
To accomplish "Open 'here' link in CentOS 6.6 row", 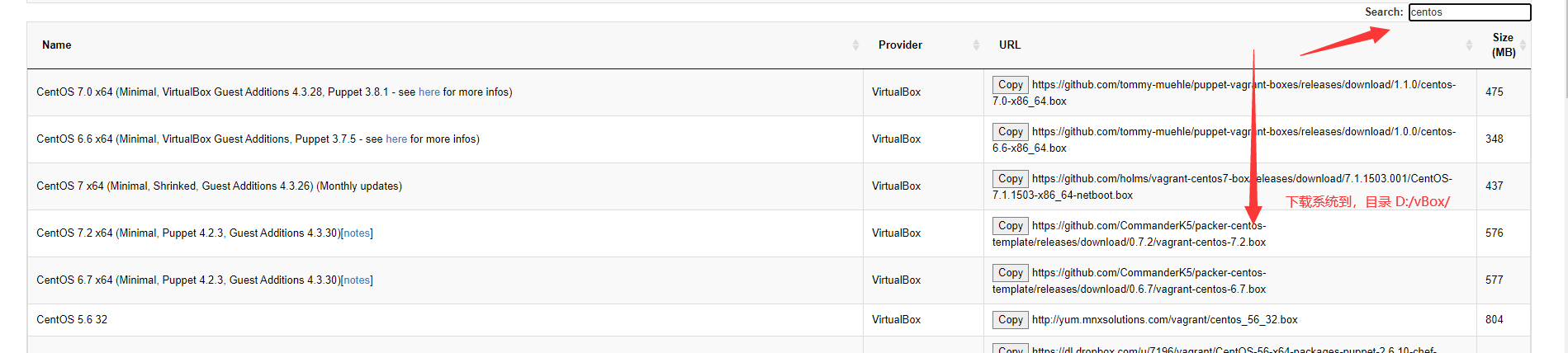I will pyautogui.click(x=396, y=139).
